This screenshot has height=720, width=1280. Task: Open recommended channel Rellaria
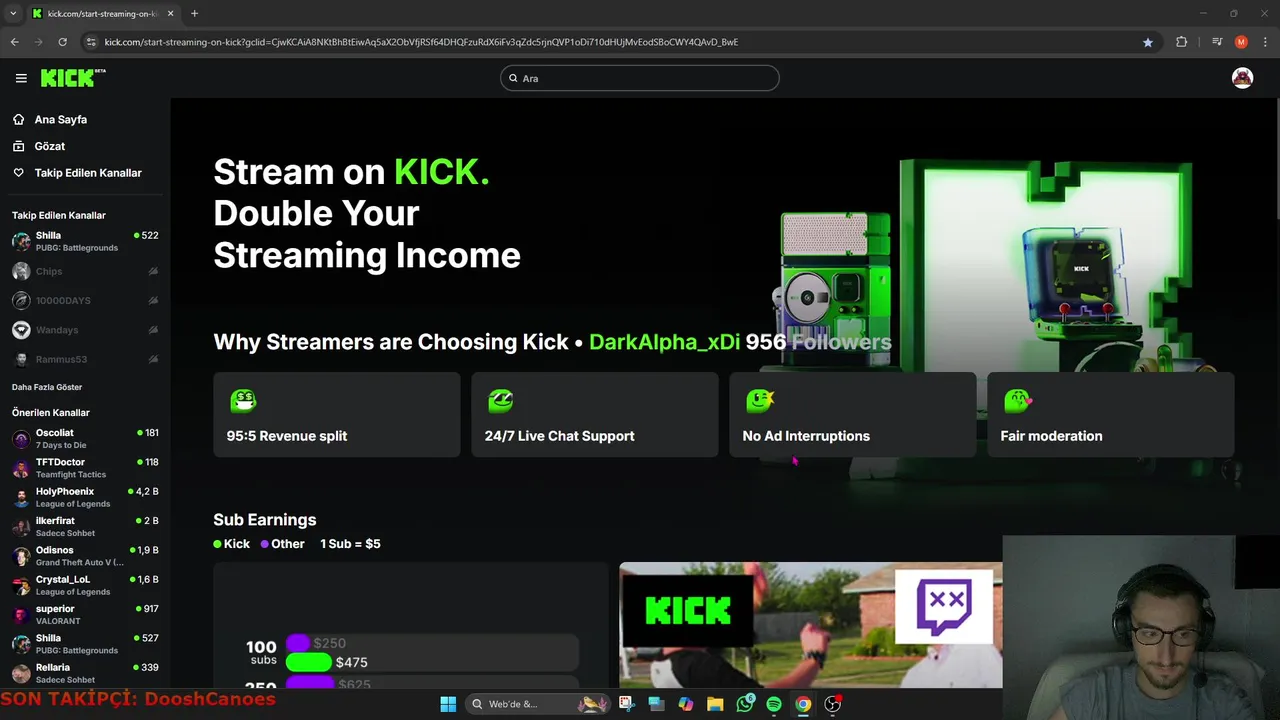click(85, 673)
